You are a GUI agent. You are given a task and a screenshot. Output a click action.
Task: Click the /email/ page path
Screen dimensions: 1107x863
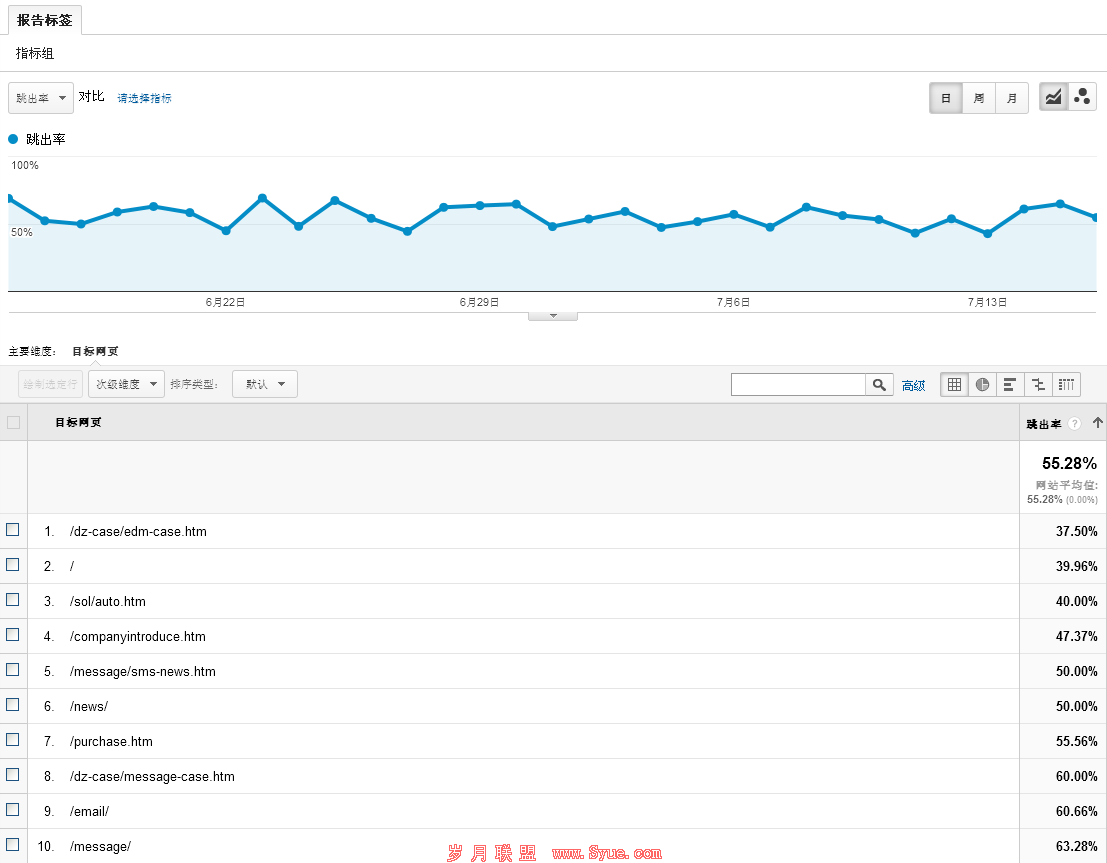(x=90, y=811)
